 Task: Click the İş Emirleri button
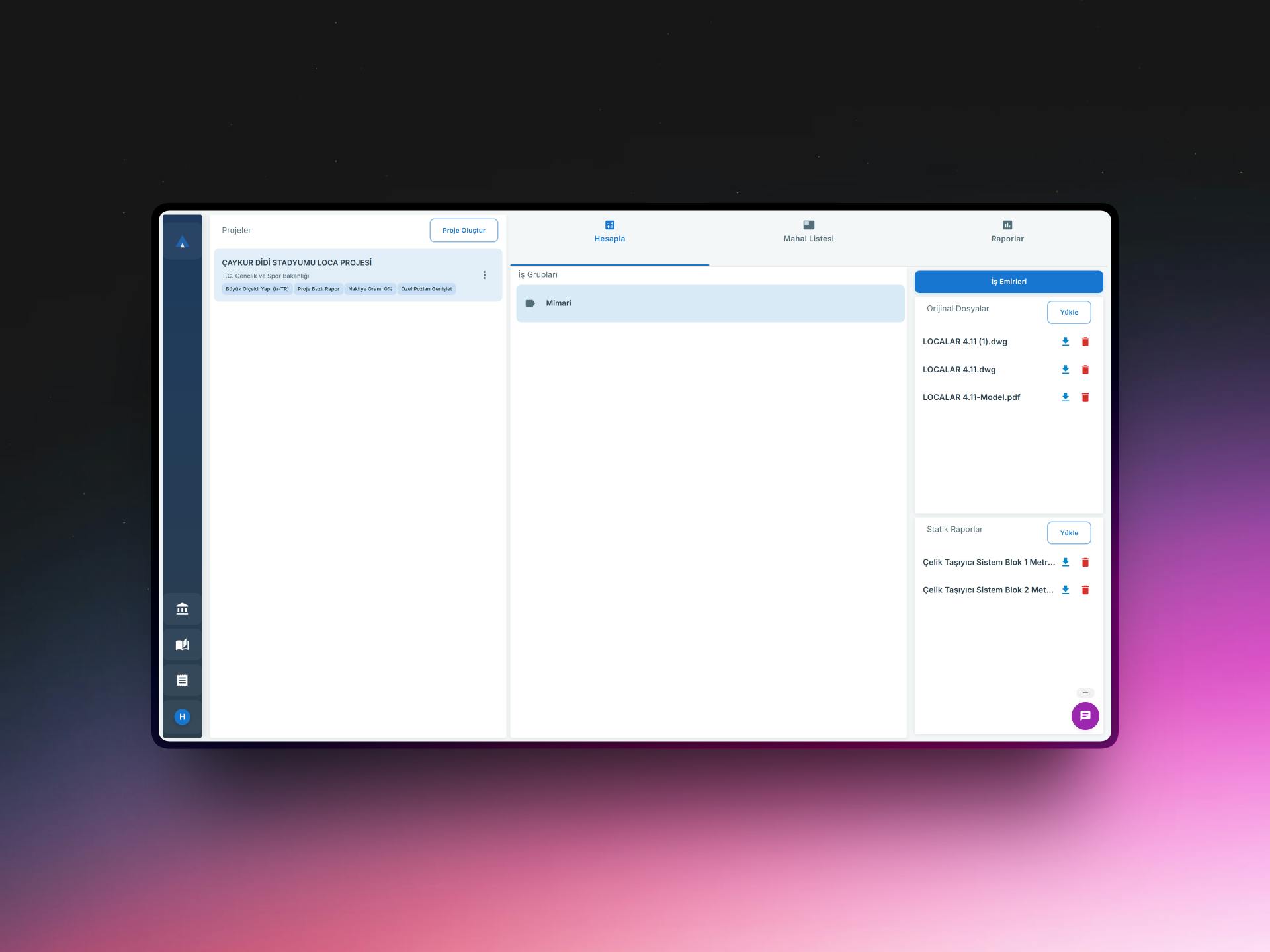1008,282
